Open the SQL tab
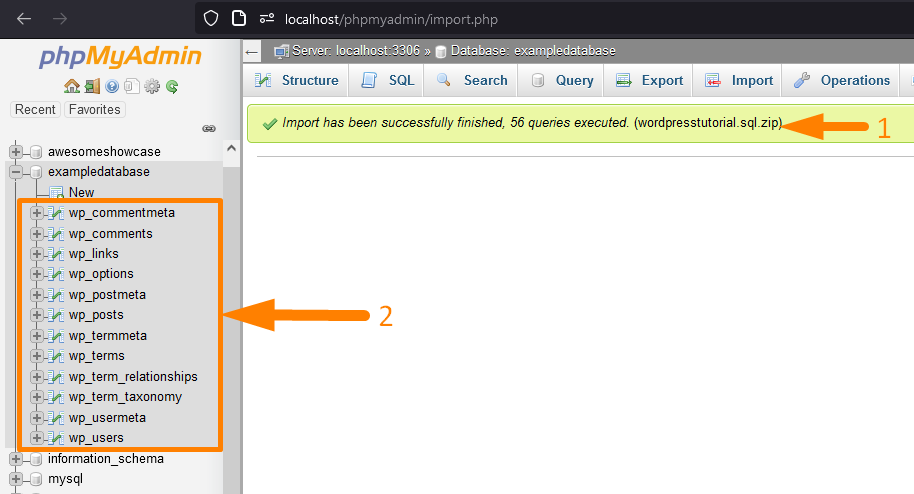 click(x=387, y=80)
